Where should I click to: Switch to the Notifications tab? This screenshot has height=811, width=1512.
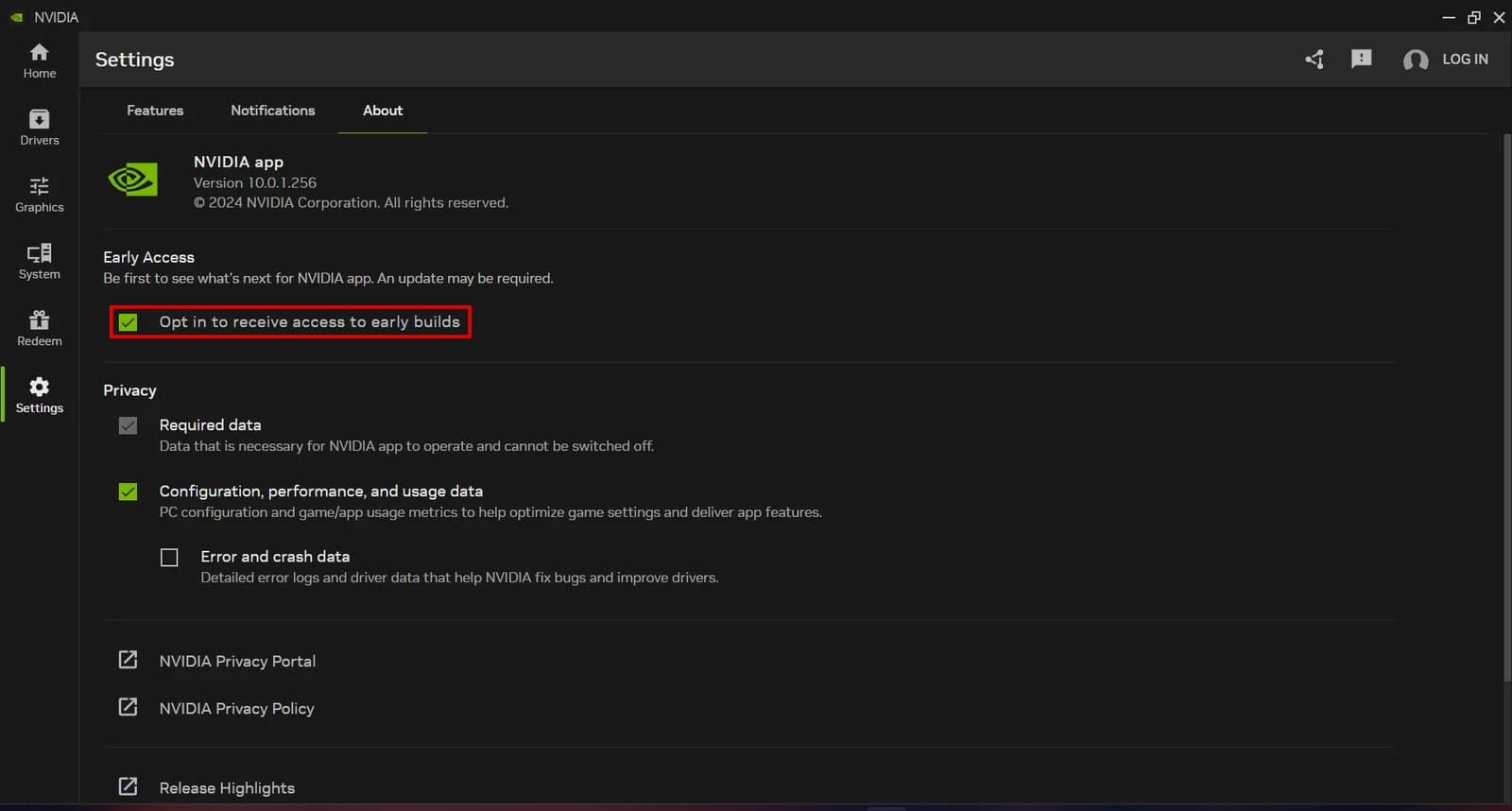pyautogui.click(x=272, y=111)
